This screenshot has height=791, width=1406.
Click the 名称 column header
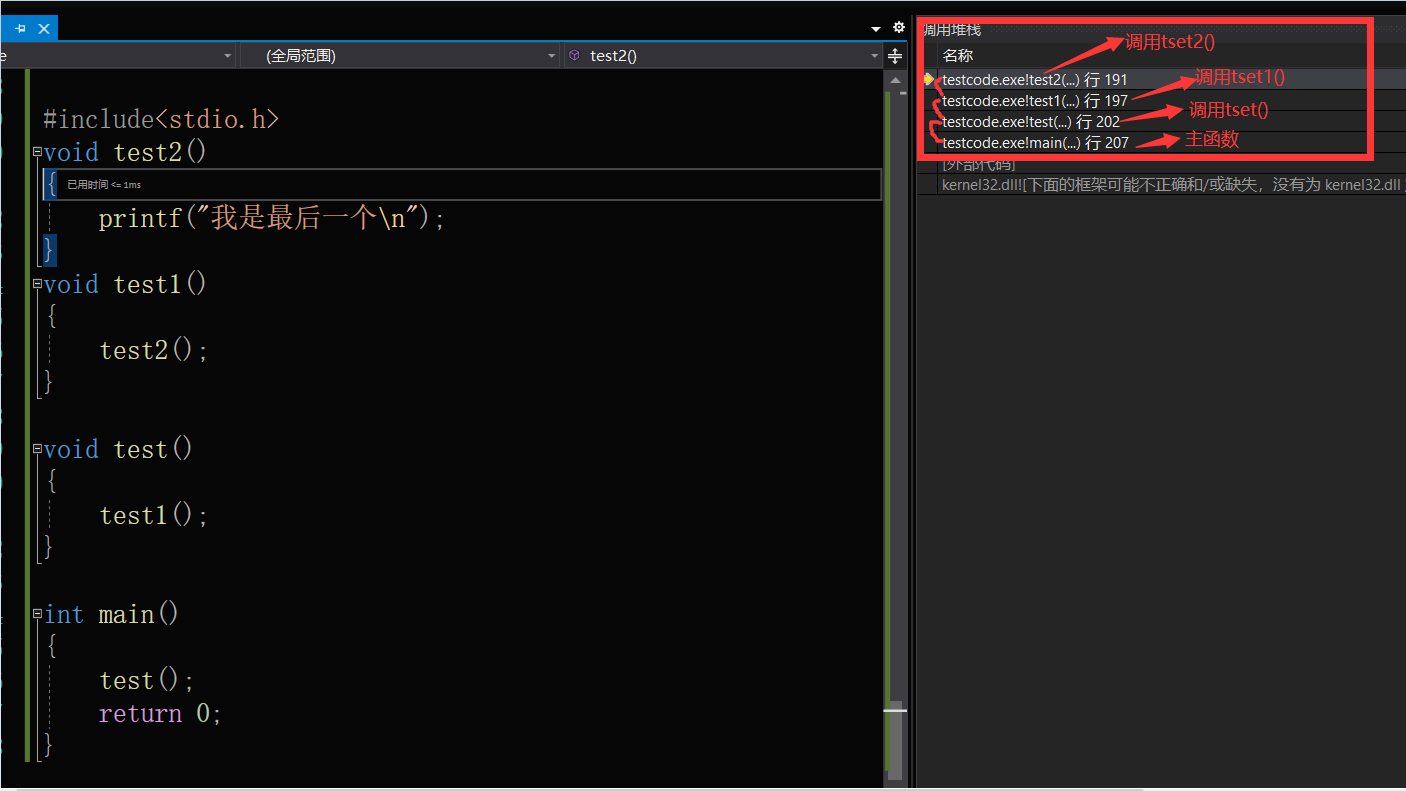958,56
